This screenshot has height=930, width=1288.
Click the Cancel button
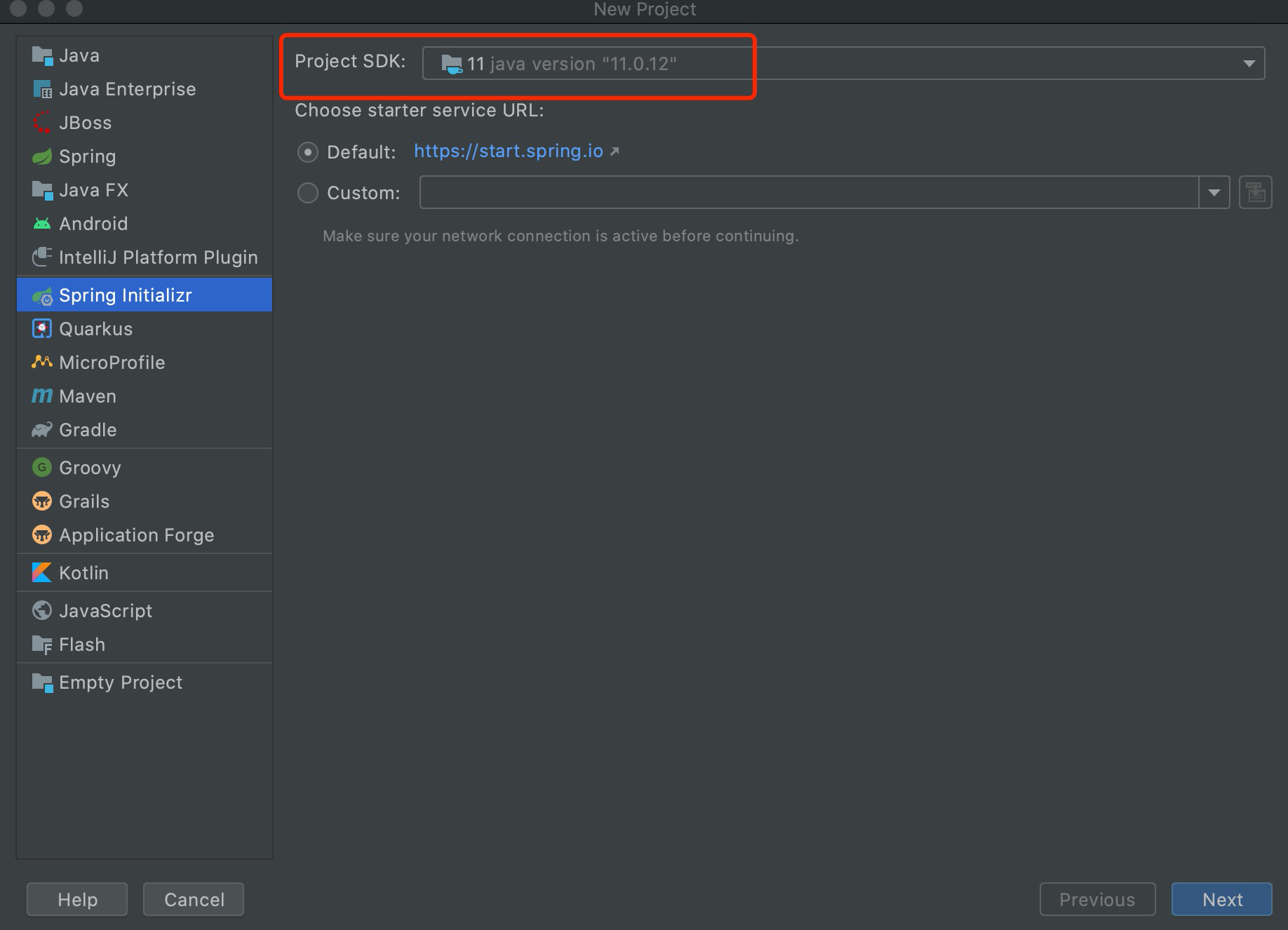click(194, 899)
